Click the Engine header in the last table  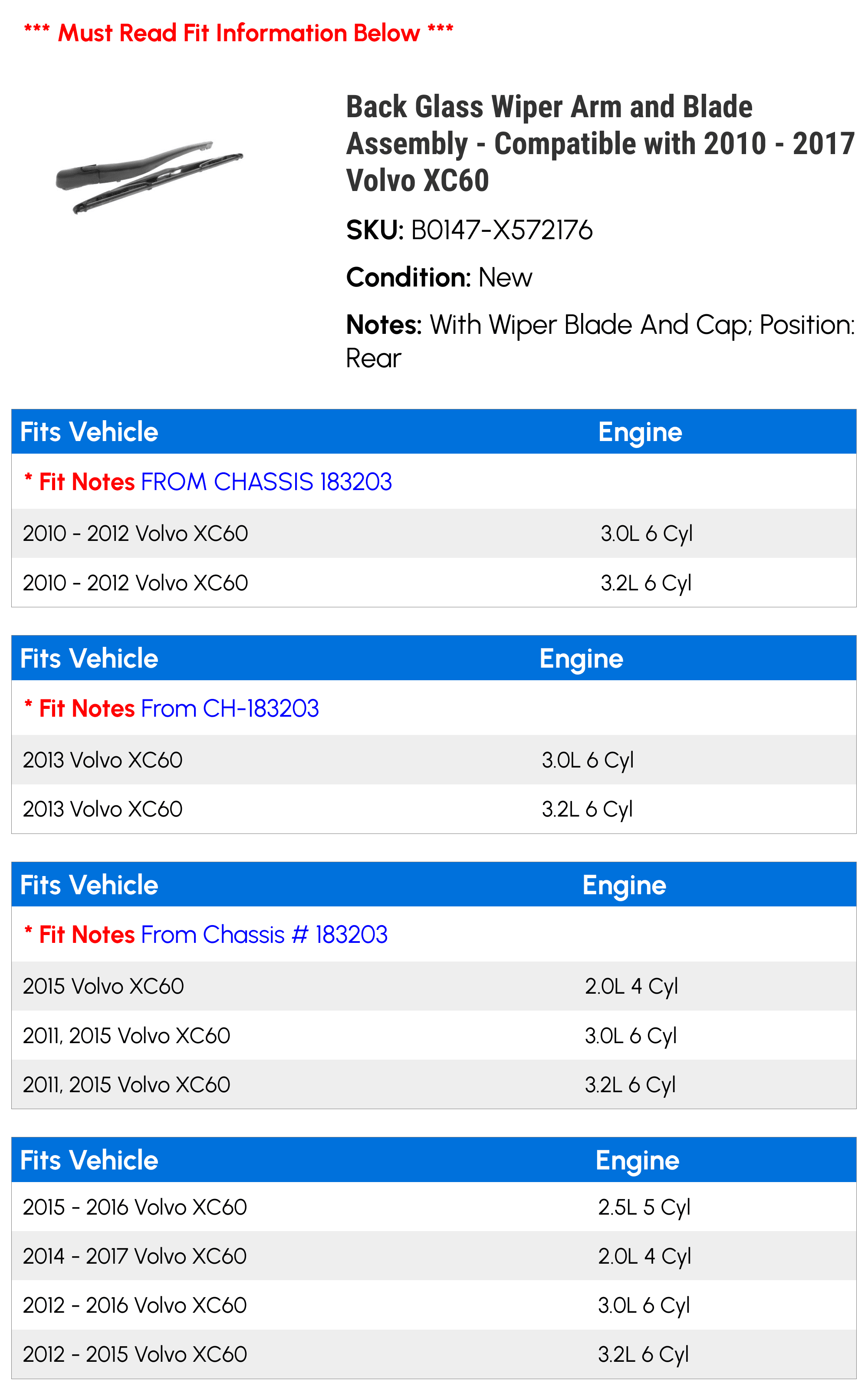tap(637, 1161)
